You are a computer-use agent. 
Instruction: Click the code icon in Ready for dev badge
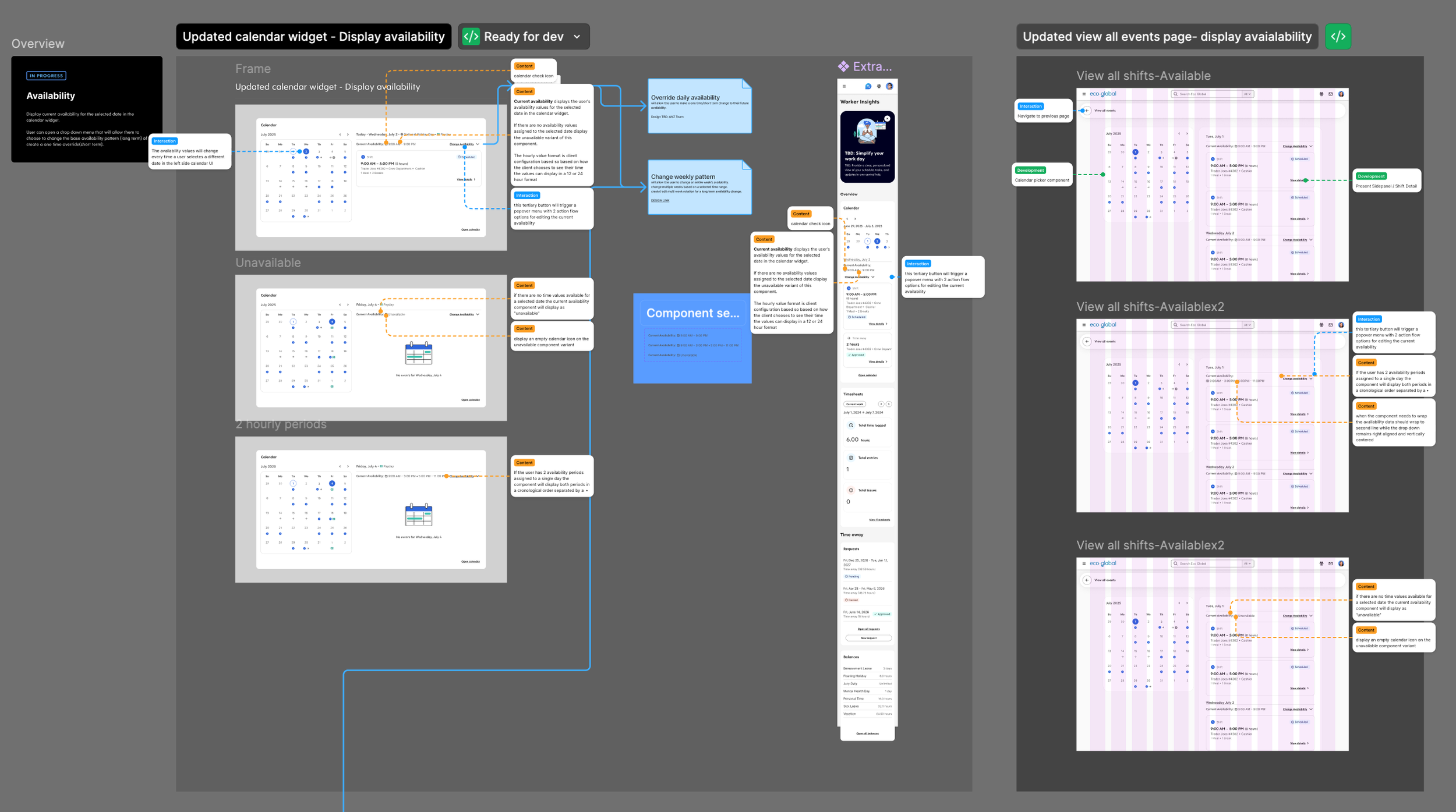click(x=471, y=37)
